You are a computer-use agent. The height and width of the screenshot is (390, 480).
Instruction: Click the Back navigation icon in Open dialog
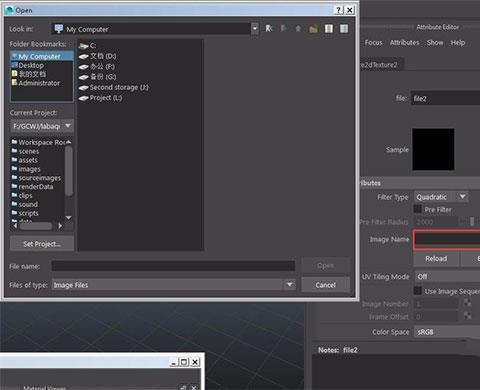pos(269,29)
